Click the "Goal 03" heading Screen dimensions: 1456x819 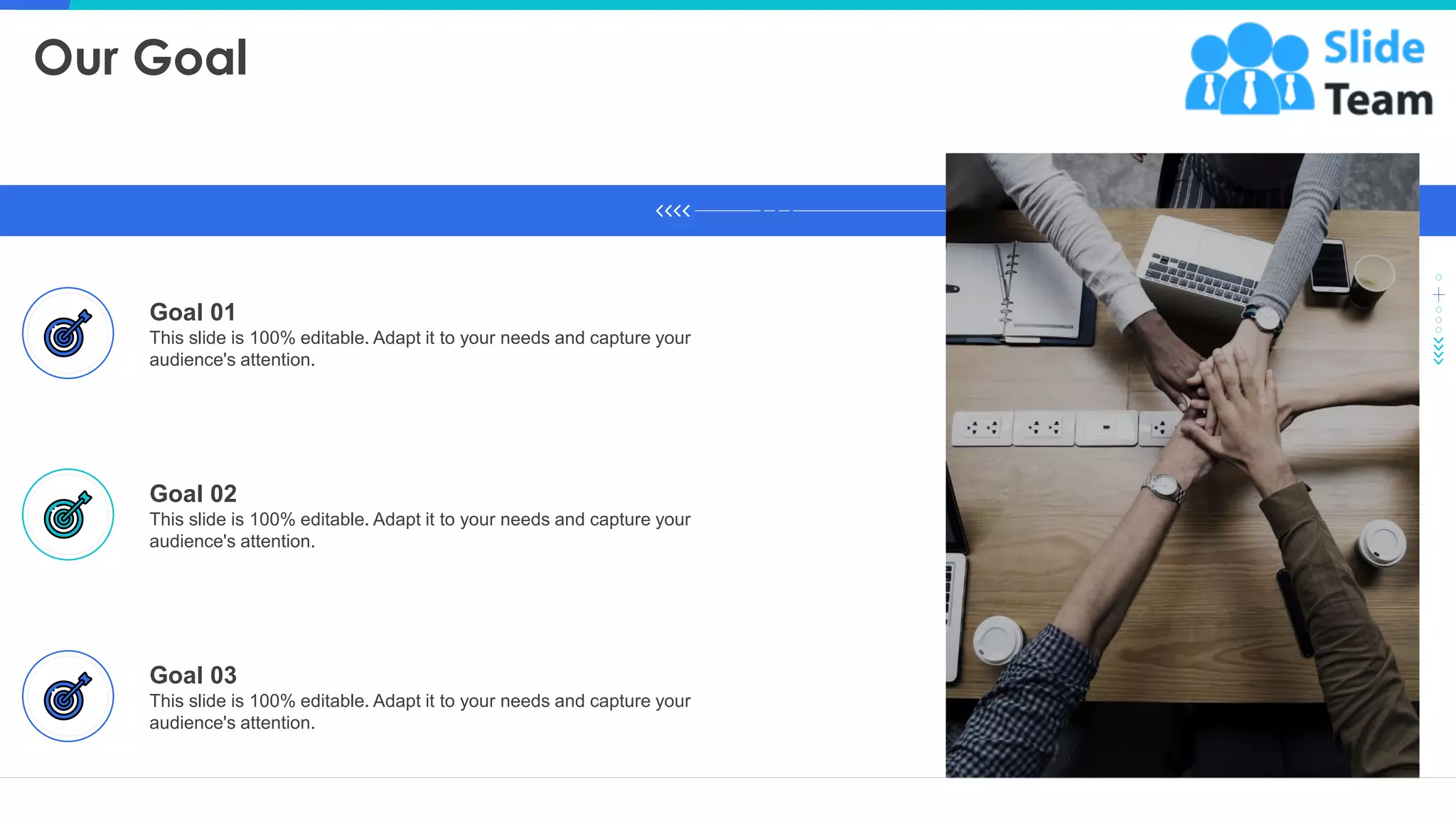point(193,675)
